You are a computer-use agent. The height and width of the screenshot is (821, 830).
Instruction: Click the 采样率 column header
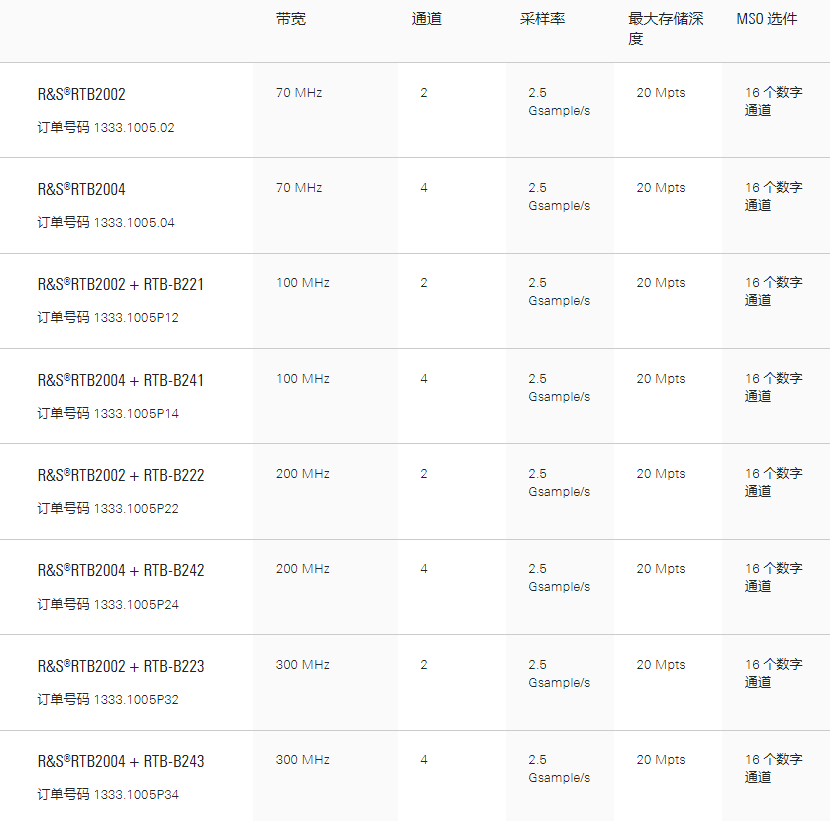pyautogui.click(x=543, y=19)
